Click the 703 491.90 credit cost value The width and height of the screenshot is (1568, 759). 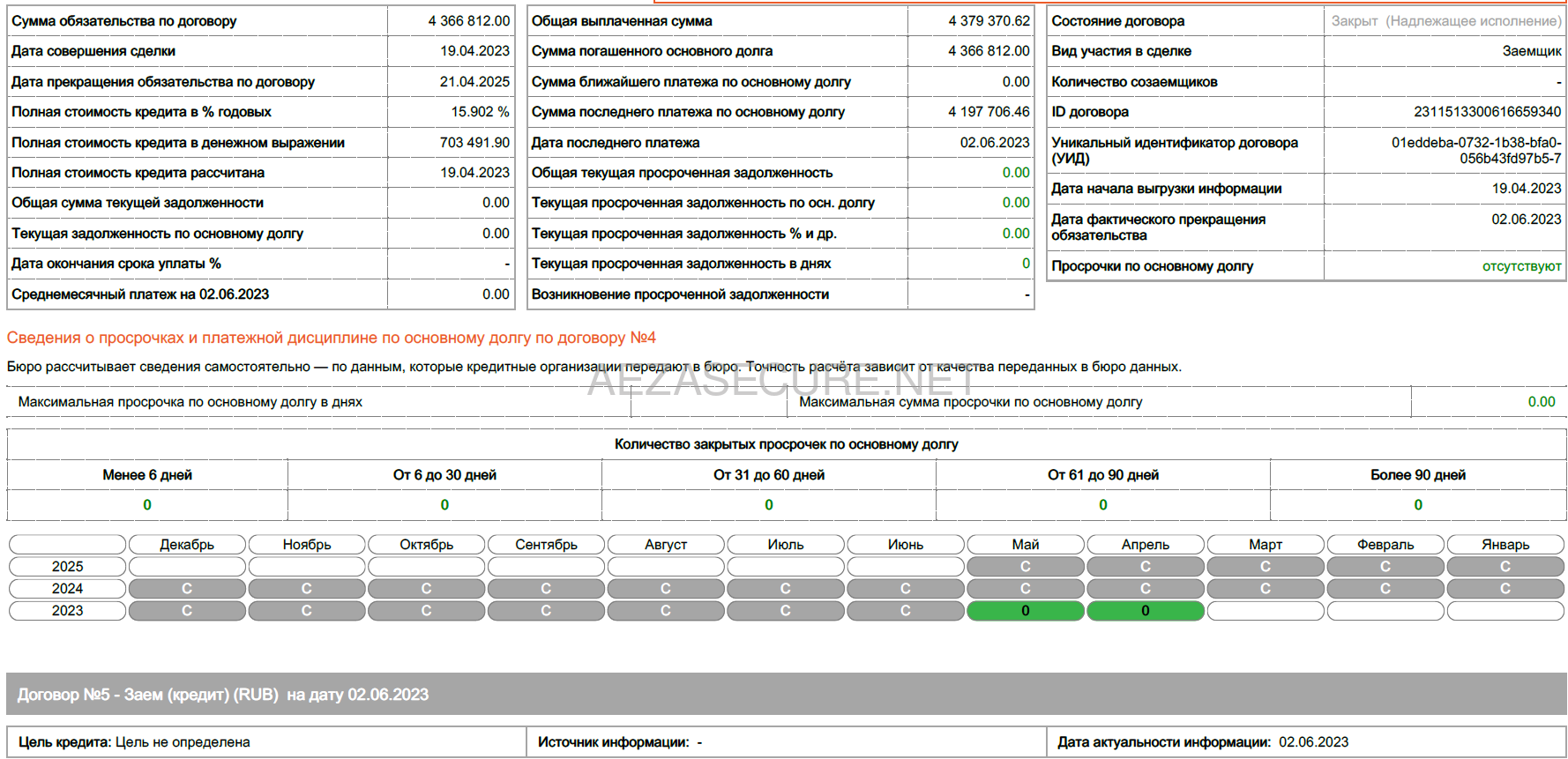coord(474,143)
